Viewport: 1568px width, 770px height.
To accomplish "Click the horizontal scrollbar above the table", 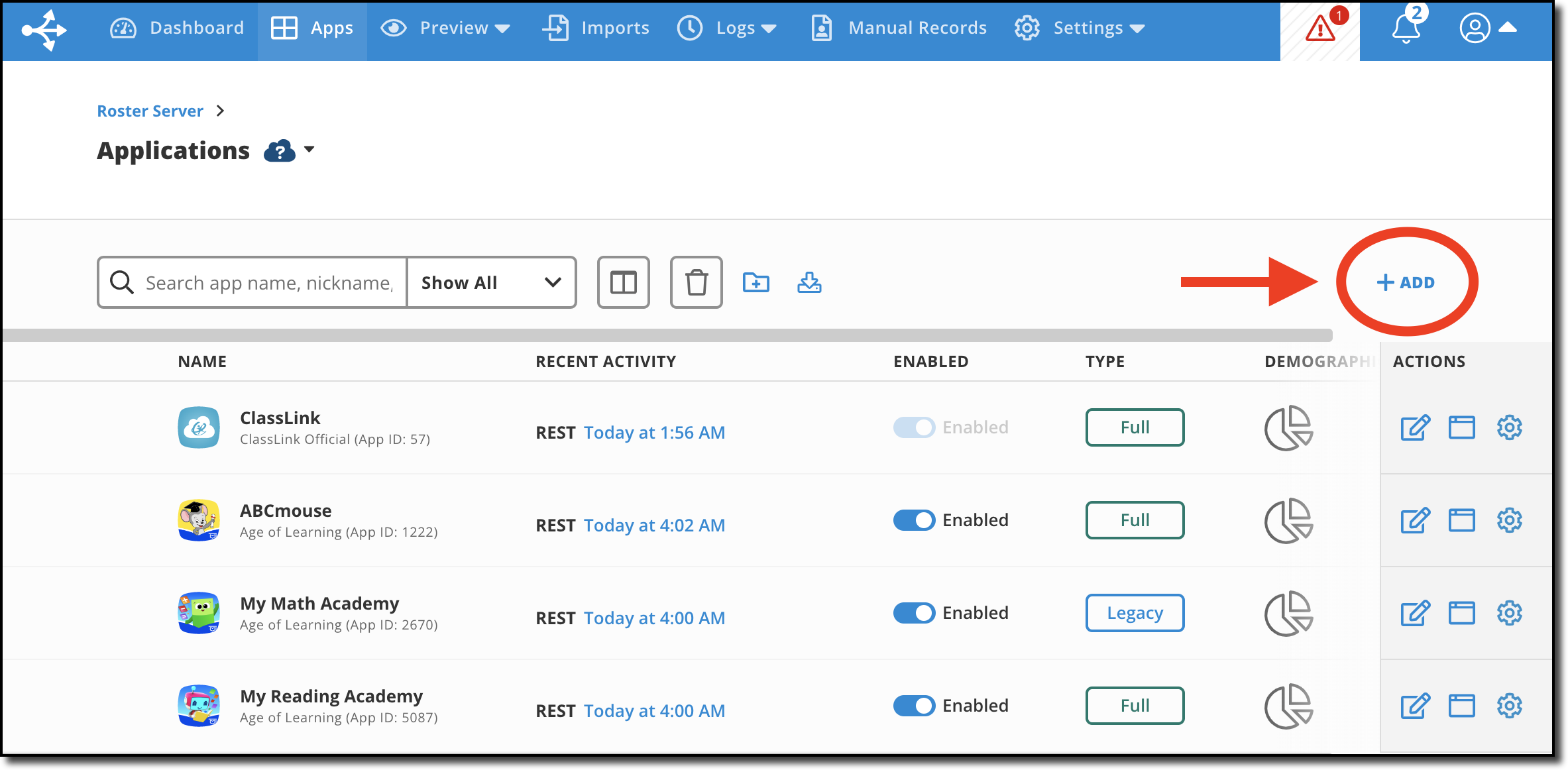I will coord(667,335).
